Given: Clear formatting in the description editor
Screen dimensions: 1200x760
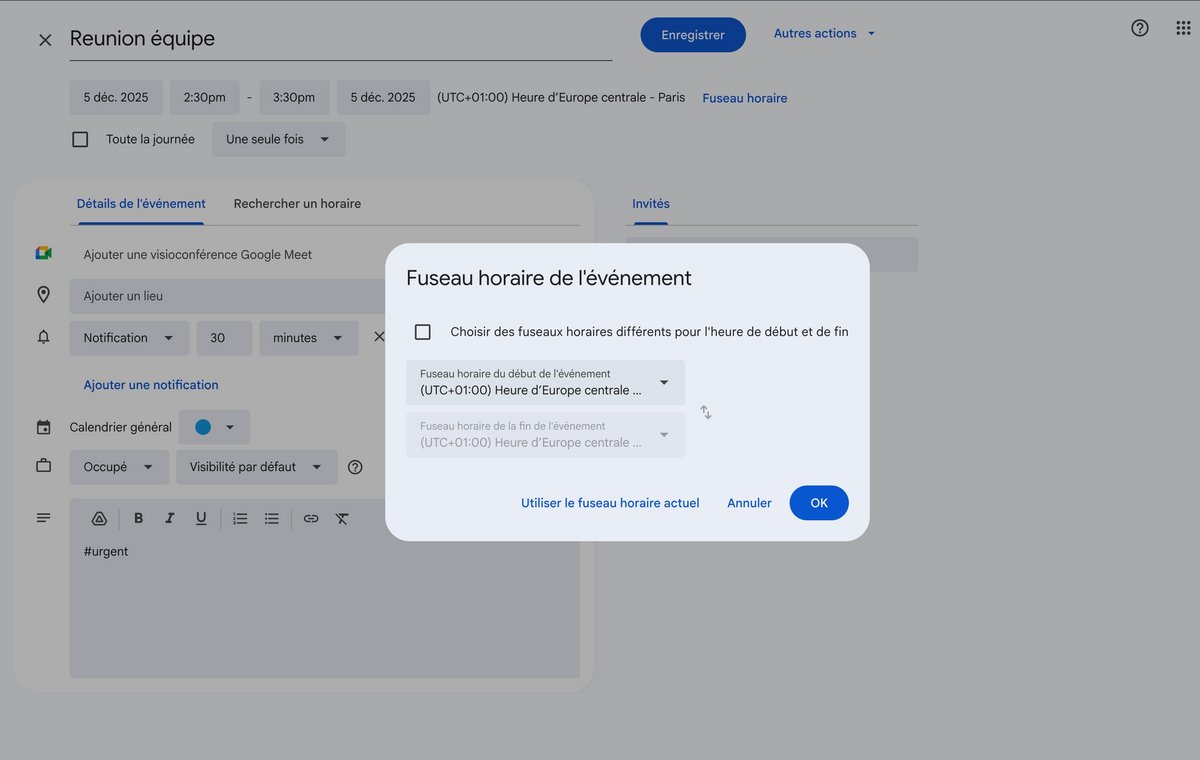Looking at the screenshot, I should pyautogui.click(x=342, y=518).
